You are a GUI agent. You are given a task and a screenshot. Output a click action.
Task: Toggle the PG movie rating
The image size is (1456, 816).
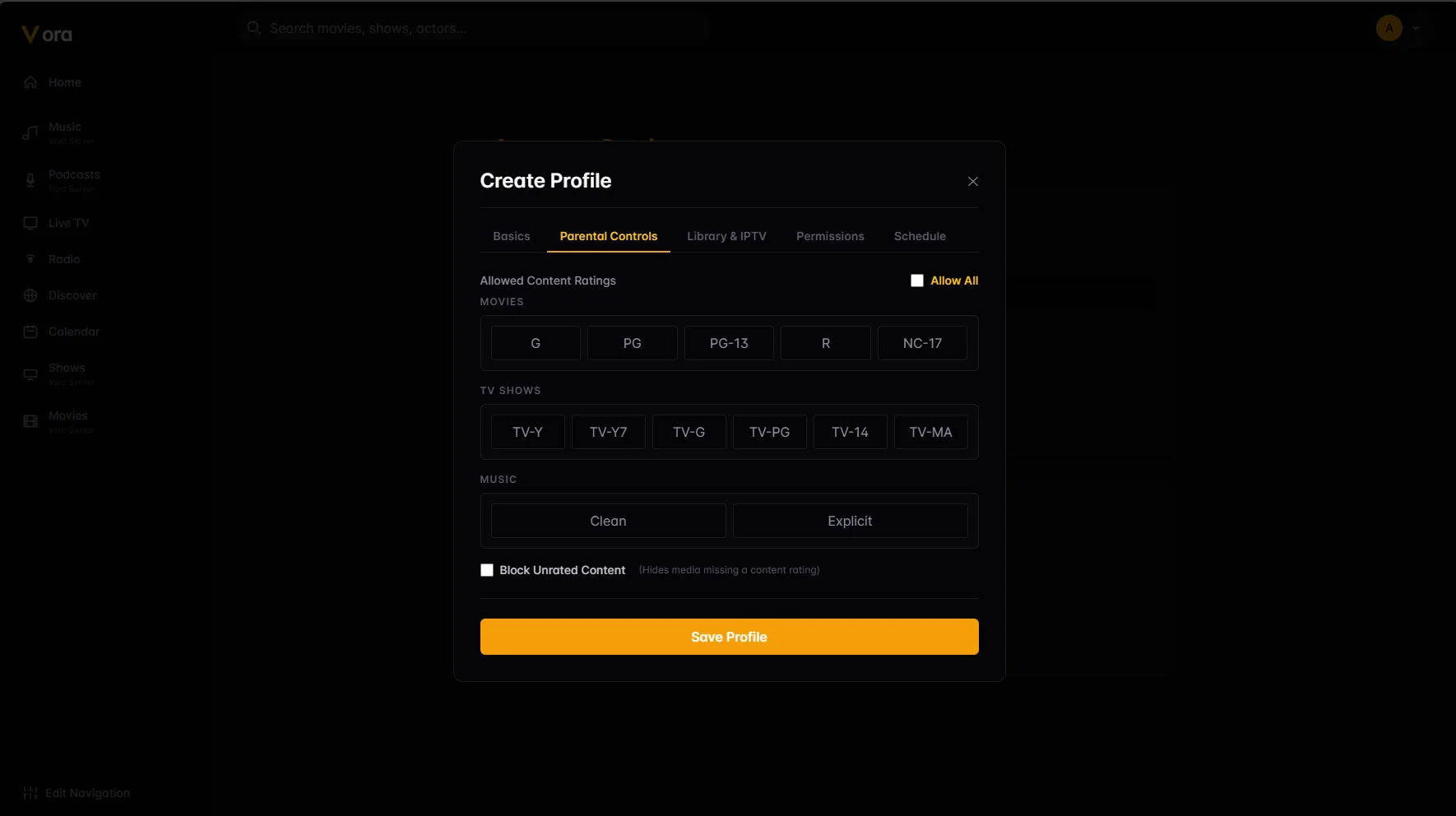point(632,343)
